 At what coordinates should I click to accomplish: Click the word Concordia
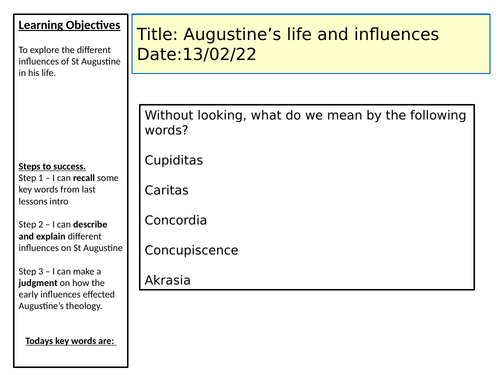[x=176, y=220]
